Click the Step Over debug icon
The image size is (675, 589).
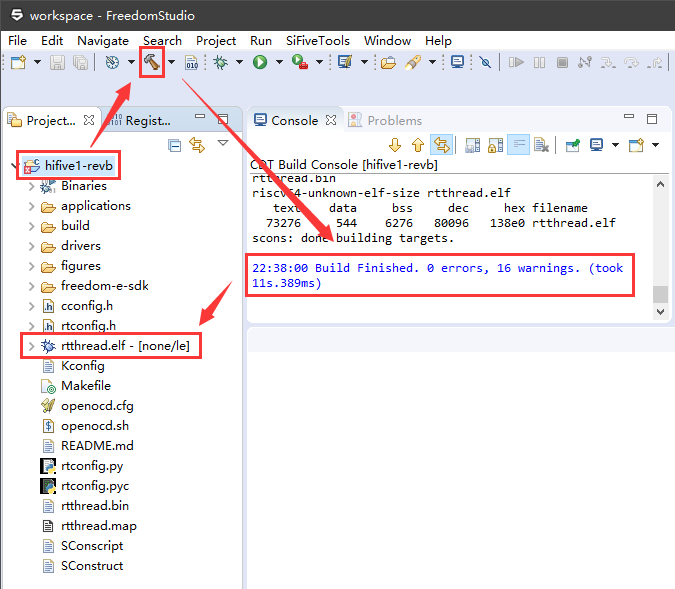coord(631,63)
